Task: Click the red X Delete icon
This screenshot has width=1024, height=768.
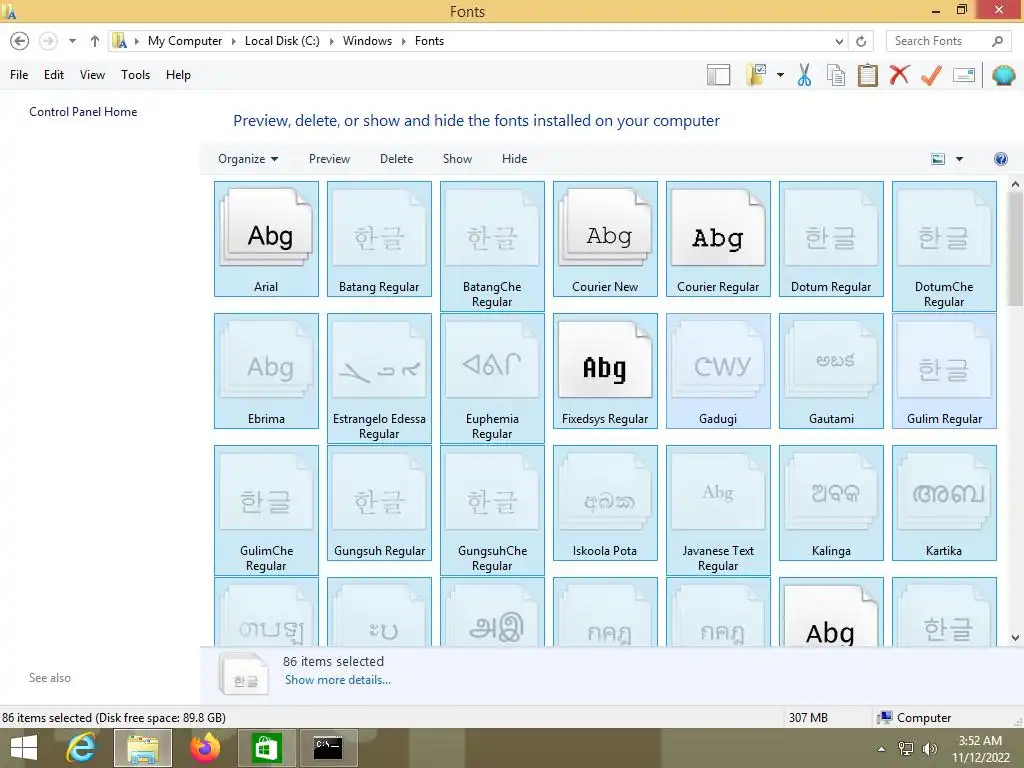Action: click(x=899, y=74)
